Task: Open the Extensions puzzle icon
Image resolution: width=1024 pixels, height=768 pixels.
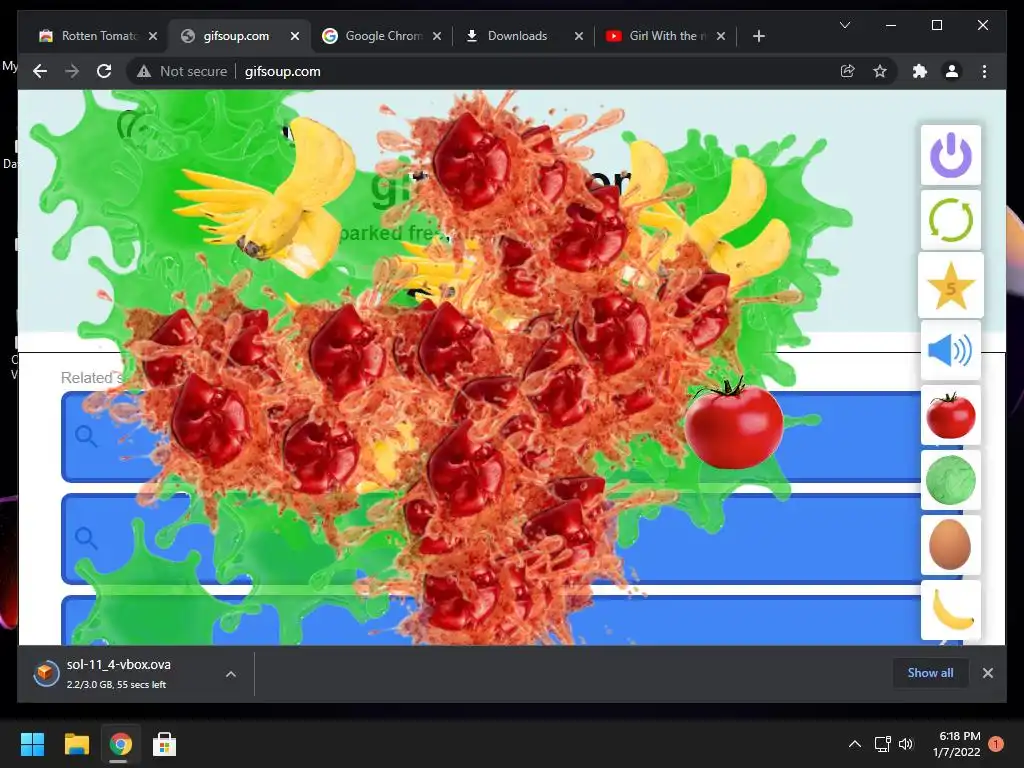Action: [920, 71]
